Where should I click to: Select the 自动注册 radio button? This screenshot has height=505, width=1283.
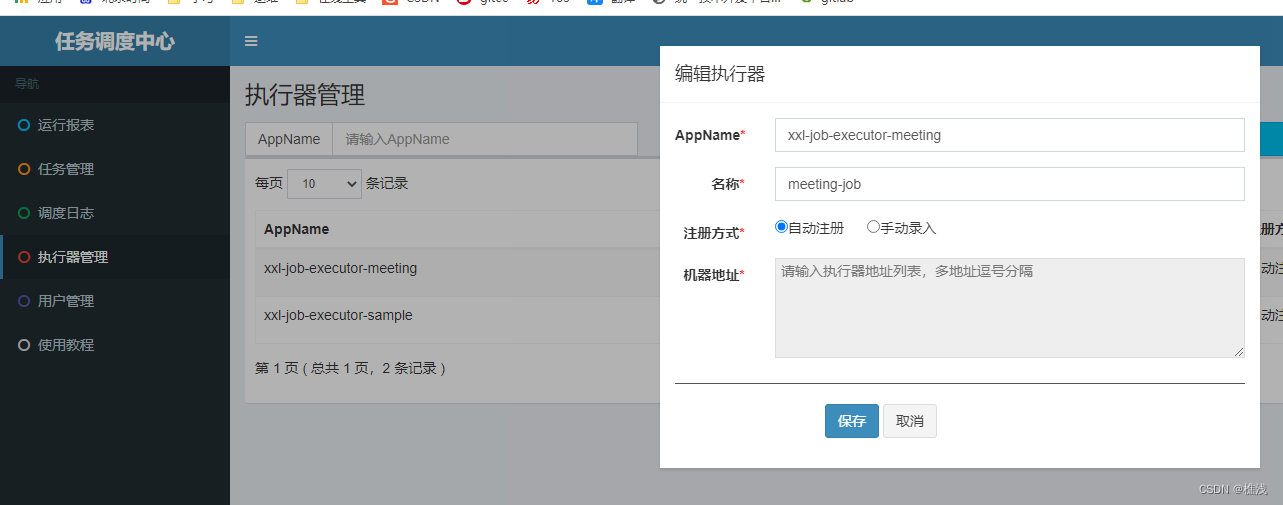click(x=782, y=227)
